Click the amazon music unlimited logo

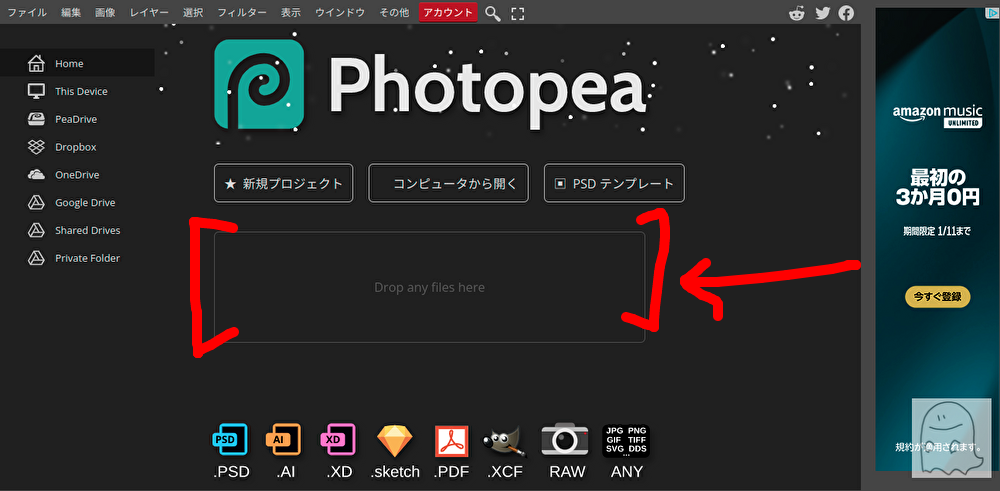tap(938, 115)
